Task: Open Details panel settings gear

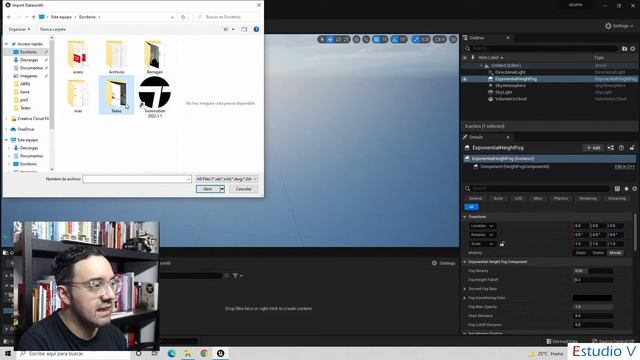Action: click(x=634, y=189)
